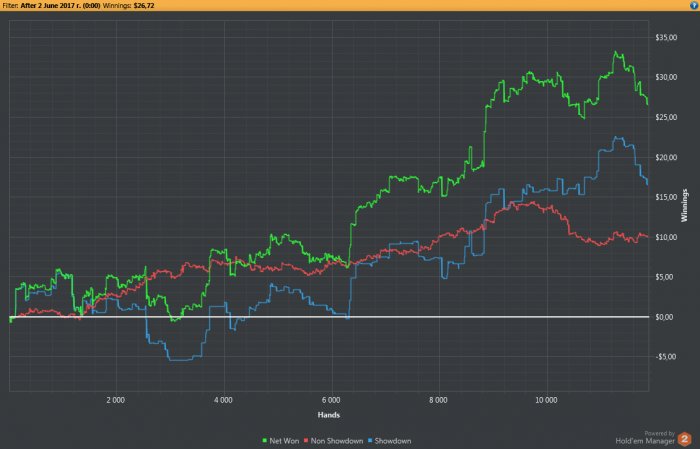Click the blue Showdown legend swatch
Screen dimensions: 700x449
370,441
